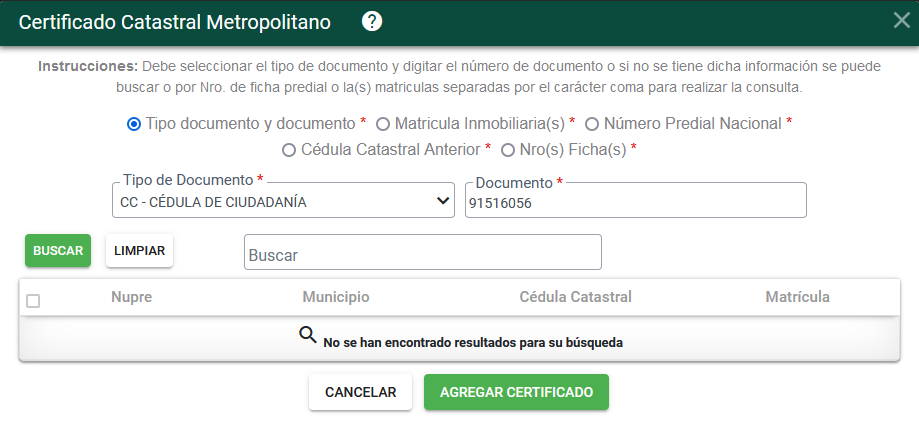Screen dimensions: 919x423
Task: Click AGREGAR CERTIFICADO button
Action: pyautogui.click(x=516, y=392)
